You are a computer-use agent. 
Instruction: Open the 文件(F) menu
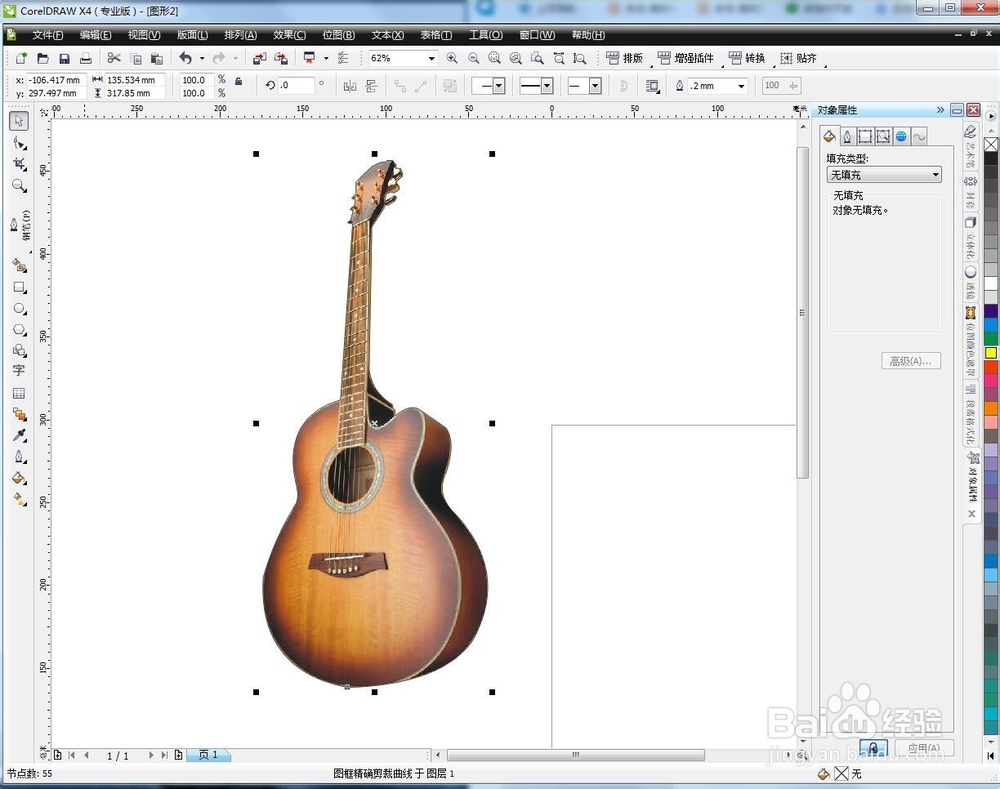point(48,35)
